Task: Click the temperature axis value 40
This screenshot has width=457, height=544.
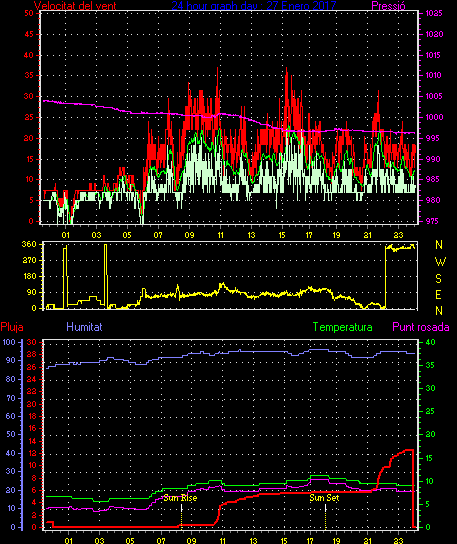Action: click(x=430, y=342)
